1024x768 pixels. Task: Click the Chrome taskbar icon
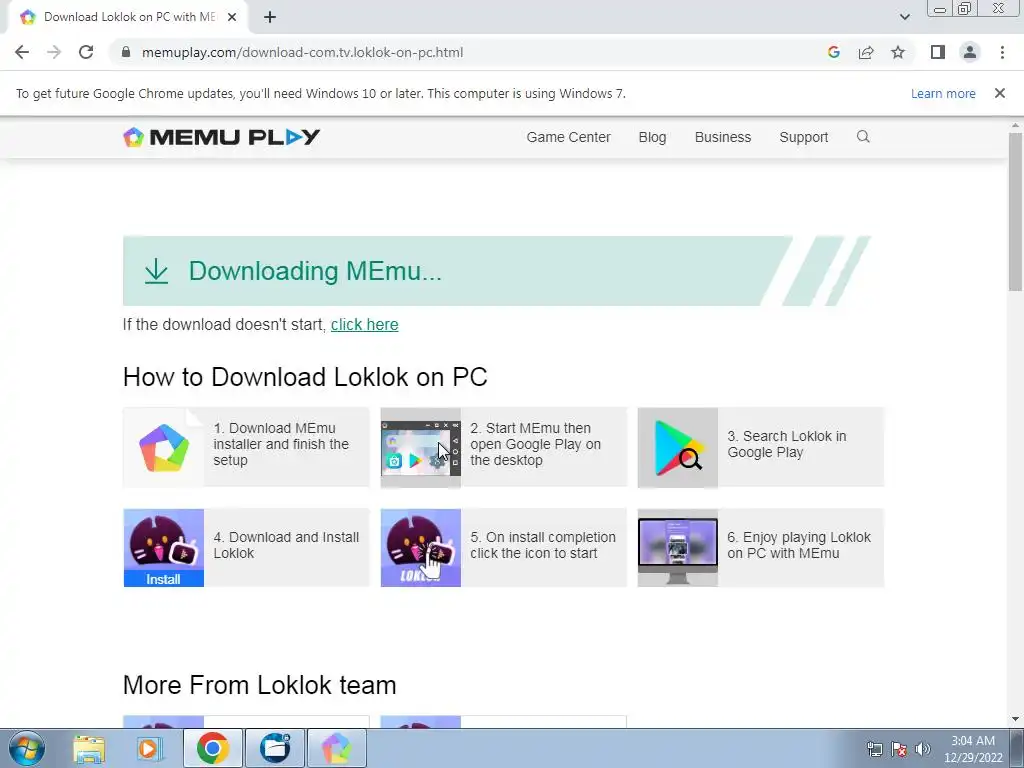(212, 748)
